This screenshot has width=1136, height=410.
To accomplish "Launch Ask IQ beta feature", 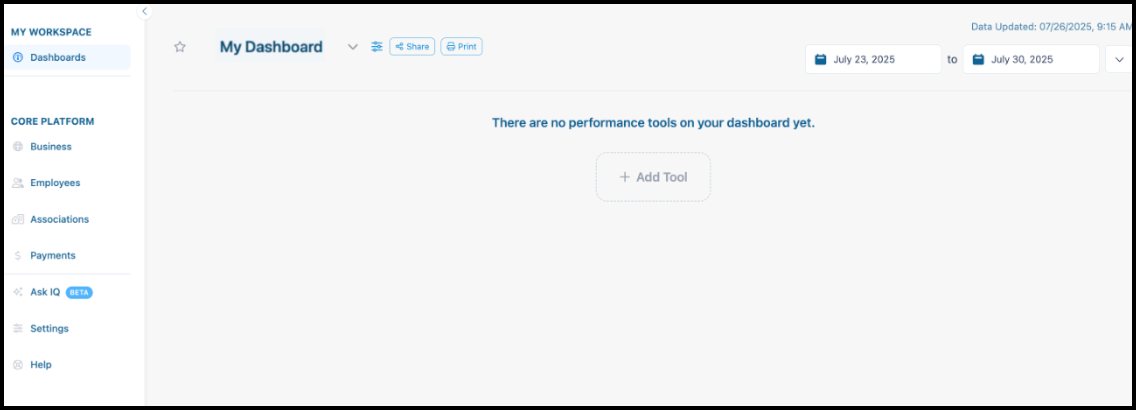I will [45, 292].
